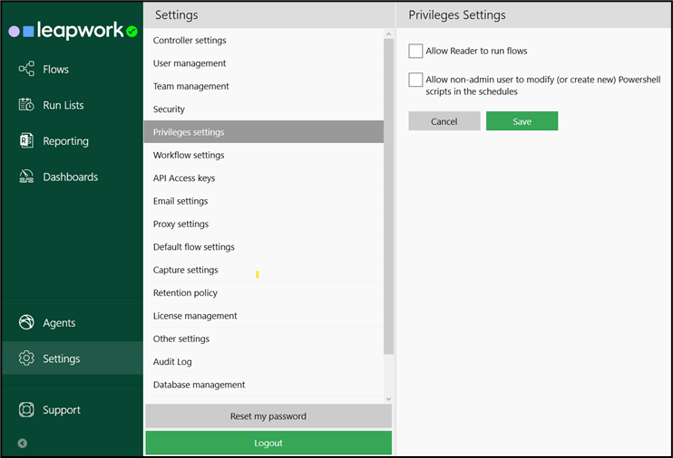Select the Agents globe icon
The image size is (673, 458).
coord(27,322)
